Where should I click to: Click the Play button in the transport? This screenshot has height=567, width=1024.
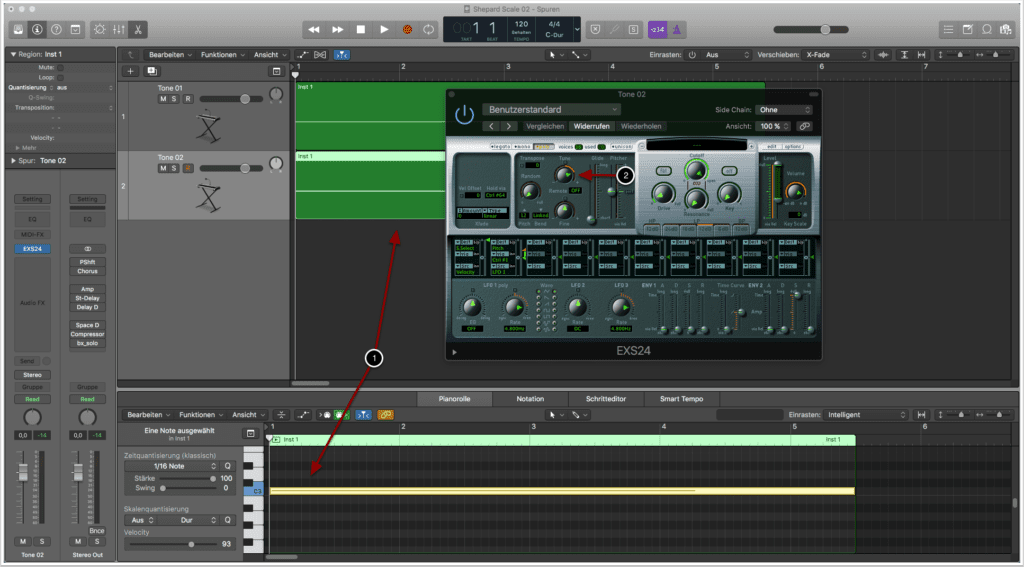384,30
